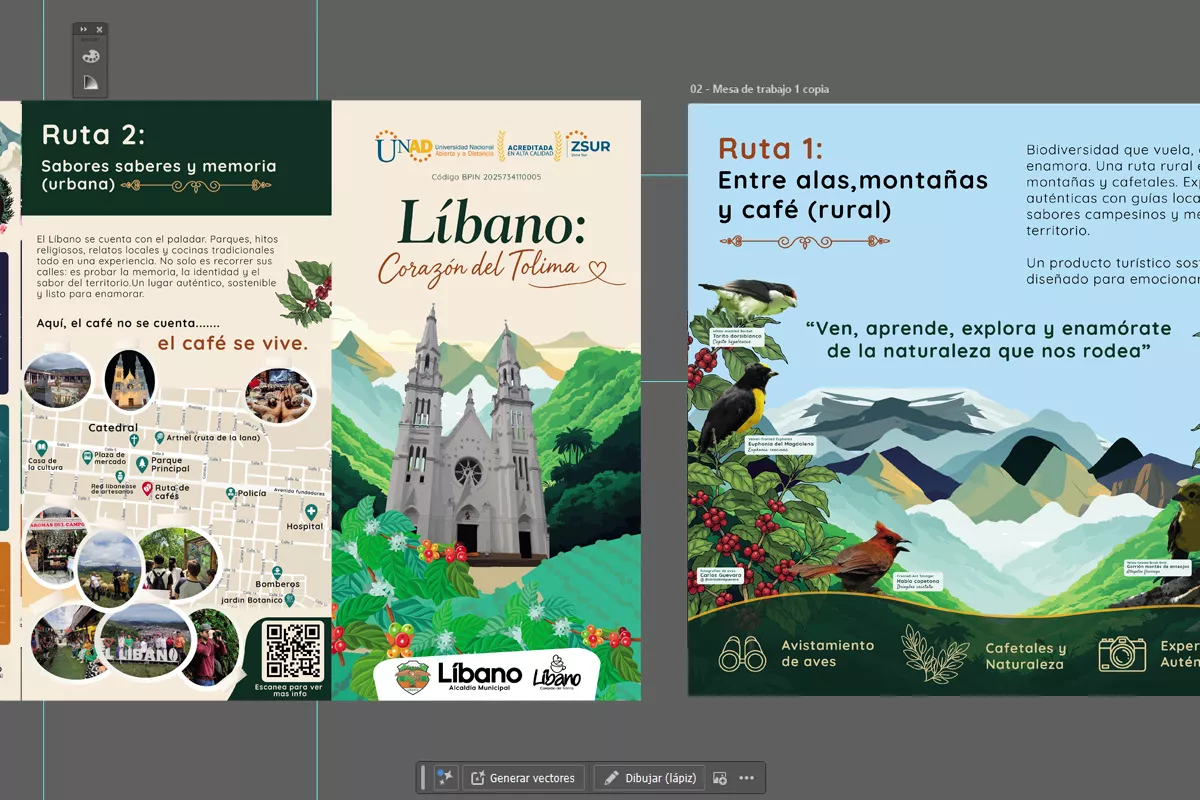The image size is (1200, 800).
Task: Select the 'Ven, aprende, explora' quote text
Action: tap(989, 339)
